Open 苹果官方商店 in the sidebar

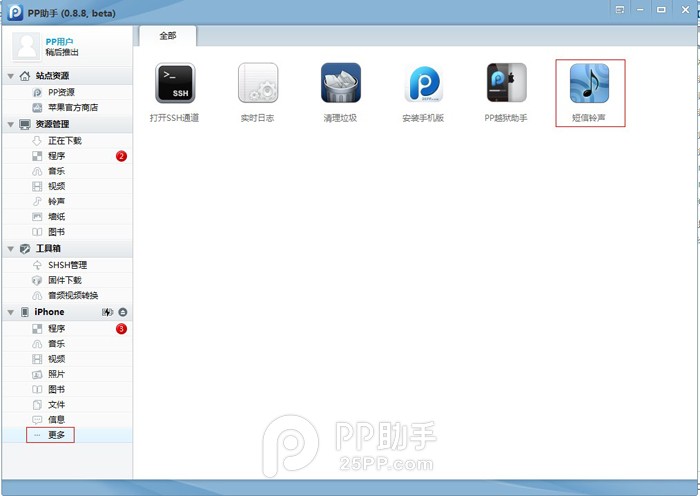[x=67, y=108]
